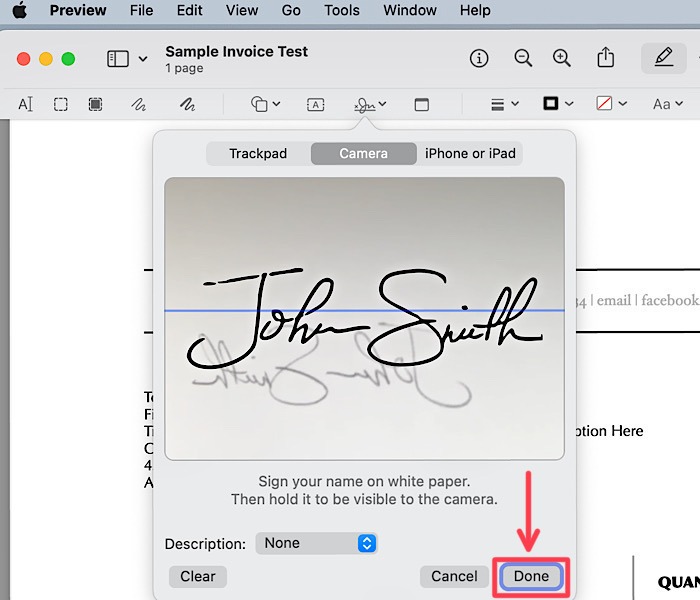
Task: Click the email text in the invoice
Action: (x=614, y=300)
